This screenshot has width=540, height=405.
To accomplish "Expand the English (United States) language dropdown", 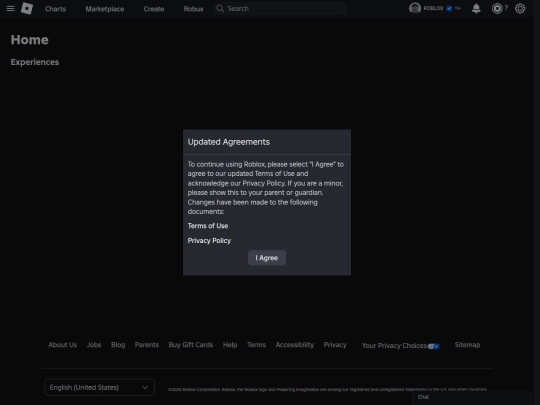I will pos(99,387).
